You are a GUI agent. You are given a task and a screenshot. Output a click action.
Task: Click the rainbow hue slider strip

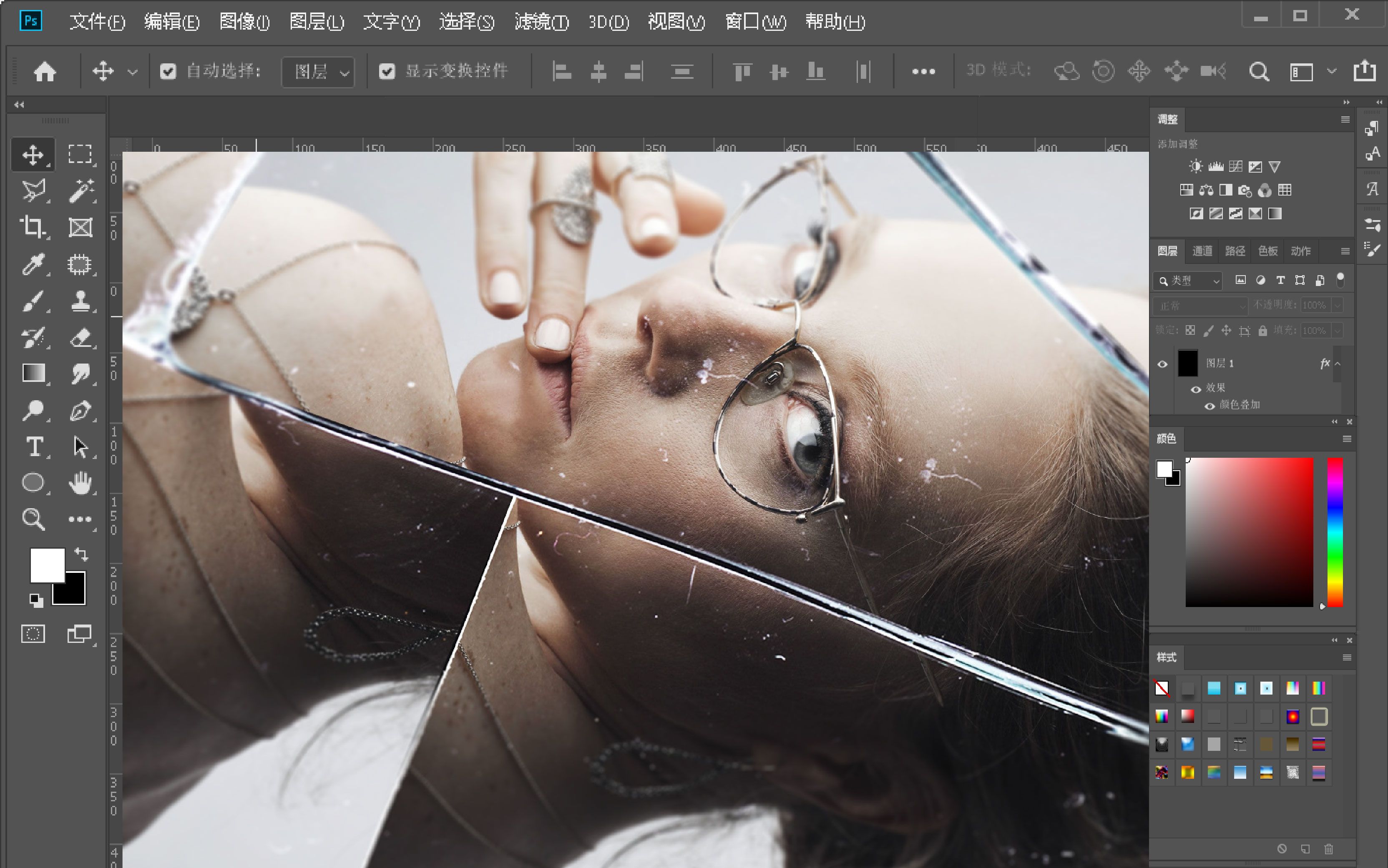(1335, 532)
